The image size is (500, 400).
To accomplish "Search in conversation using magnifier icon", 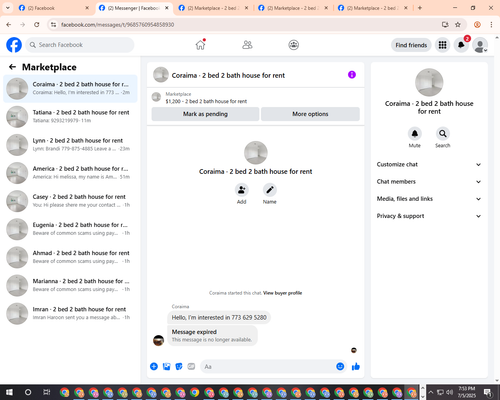I will (x=443, y=134).
